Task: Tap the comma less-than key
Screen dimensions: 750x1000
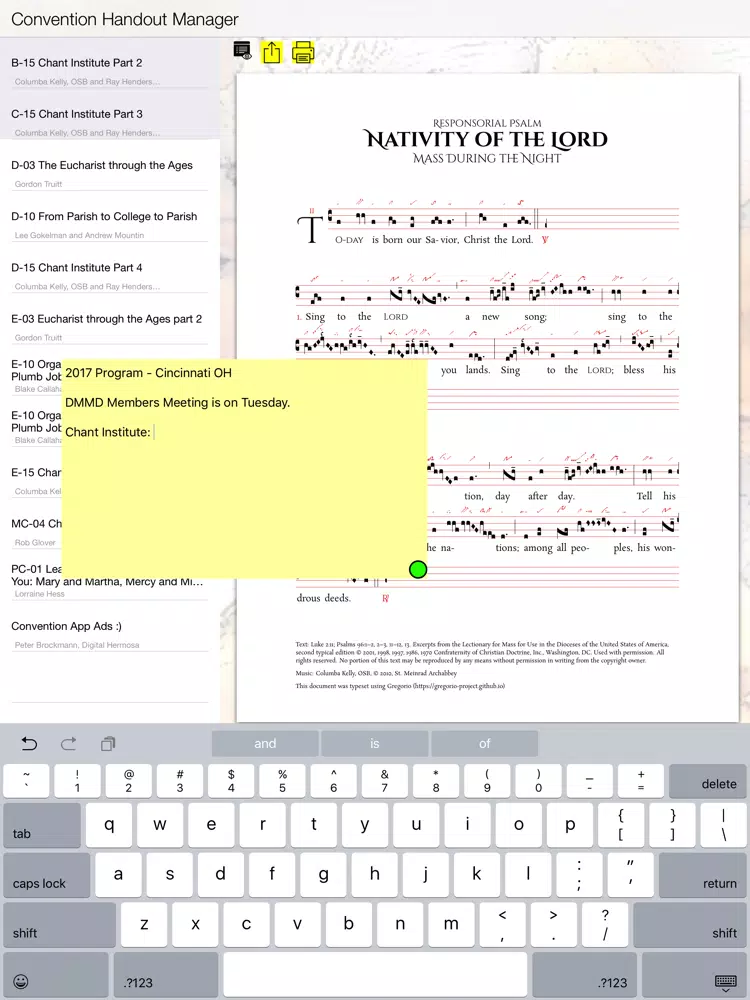Action: pyautogui.click(x=502, y=924)
